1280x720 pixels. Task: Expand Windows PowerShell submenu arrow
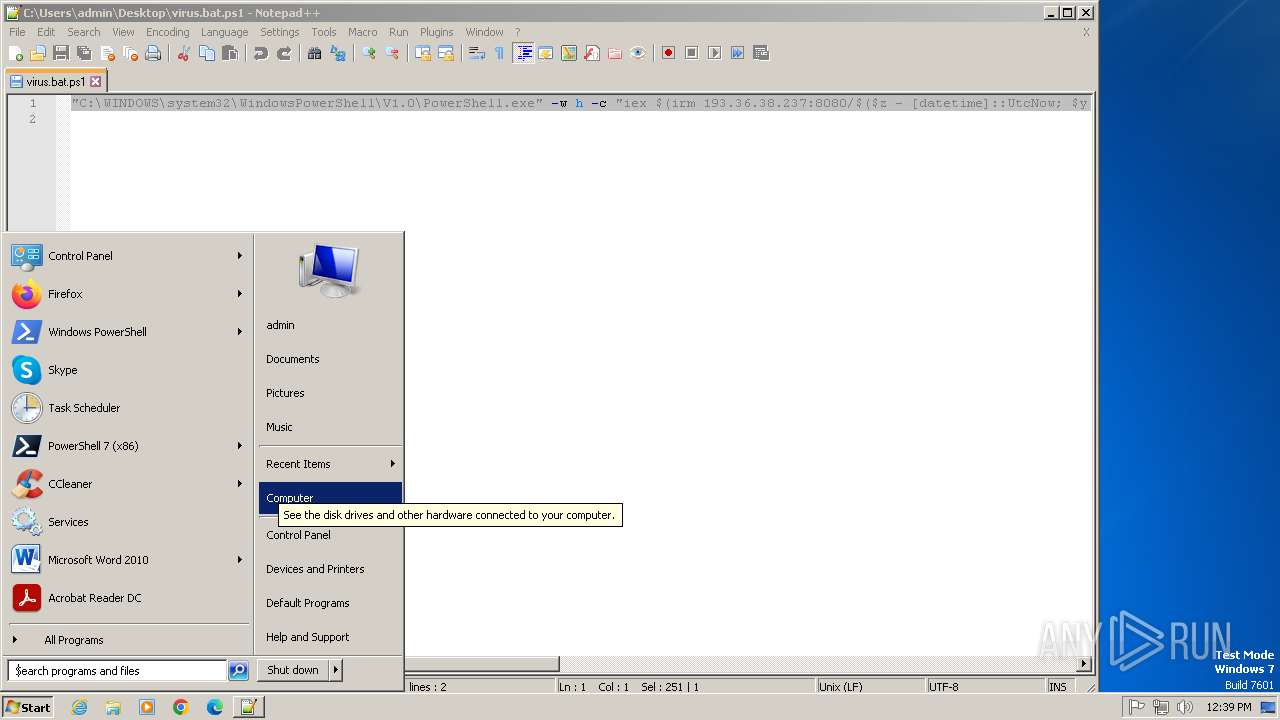(x=240, y=332)
